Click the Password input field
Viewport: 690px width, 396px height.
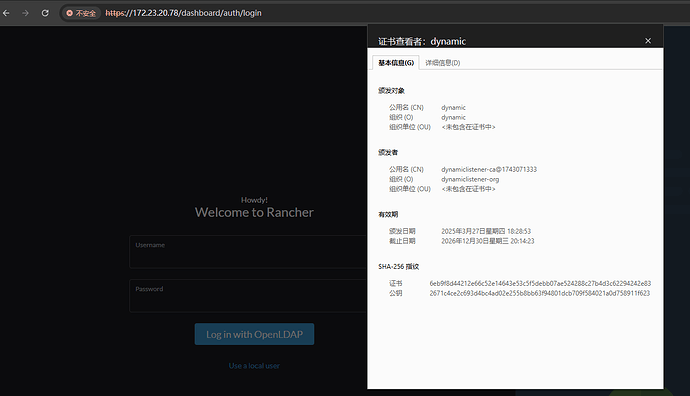pos(248,296)
